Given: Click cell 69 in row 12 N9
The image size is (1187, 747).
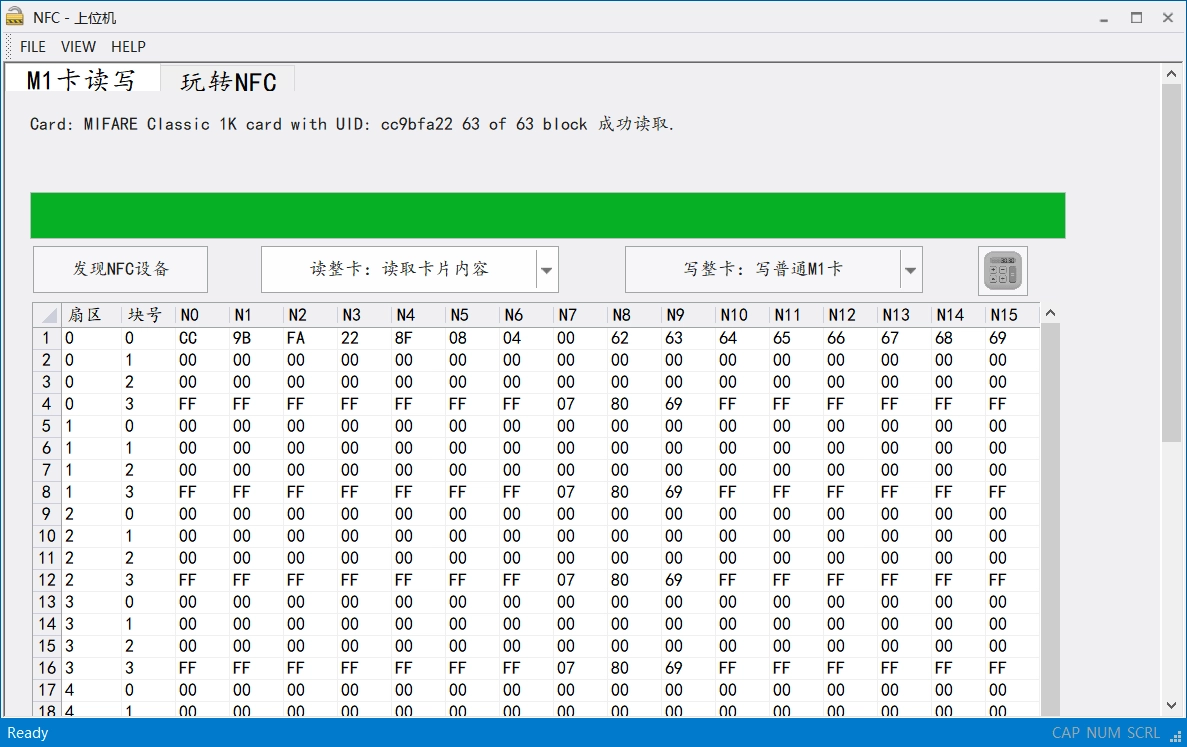Looking at the screenshot, I should (688, 580).
